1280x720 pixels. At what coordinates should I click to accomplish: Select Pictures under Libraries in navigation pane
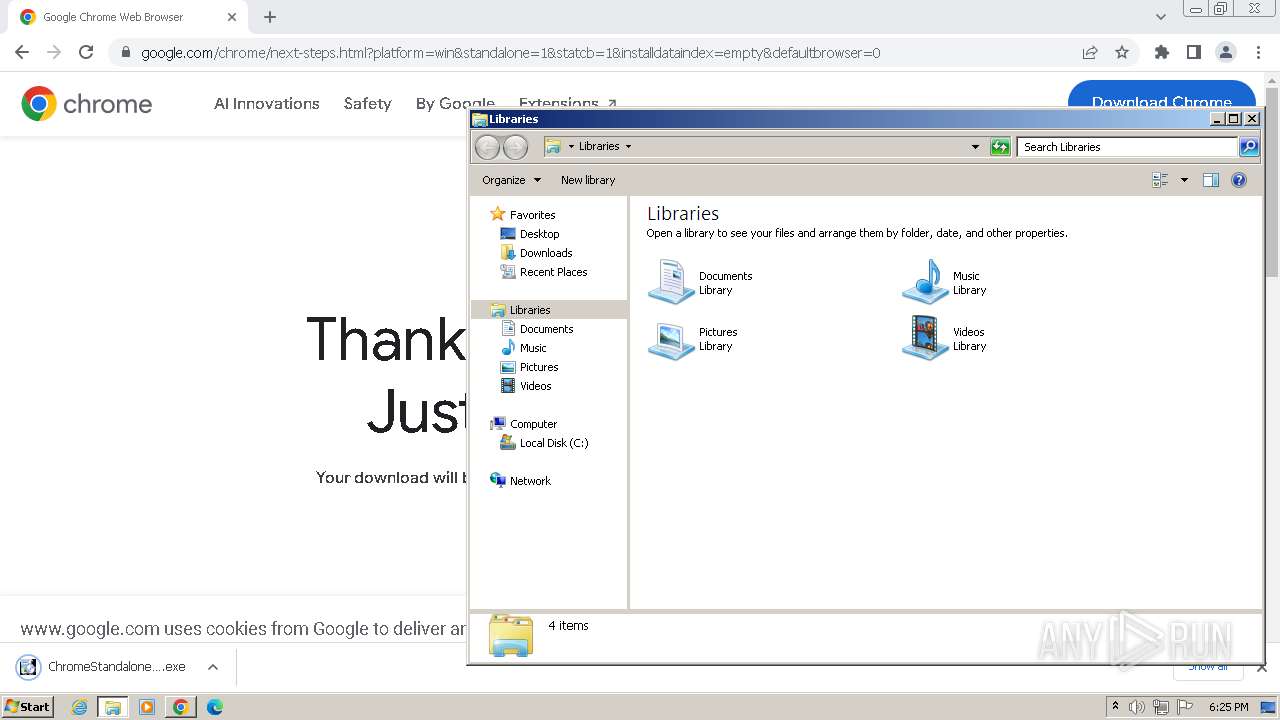point(539,367)
